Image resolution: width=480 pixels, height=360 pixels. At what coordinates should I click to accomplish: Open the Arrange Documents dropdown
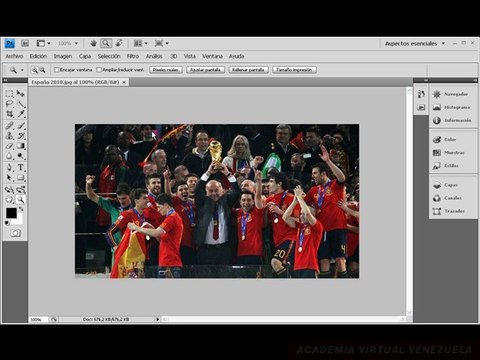[140, 43]
